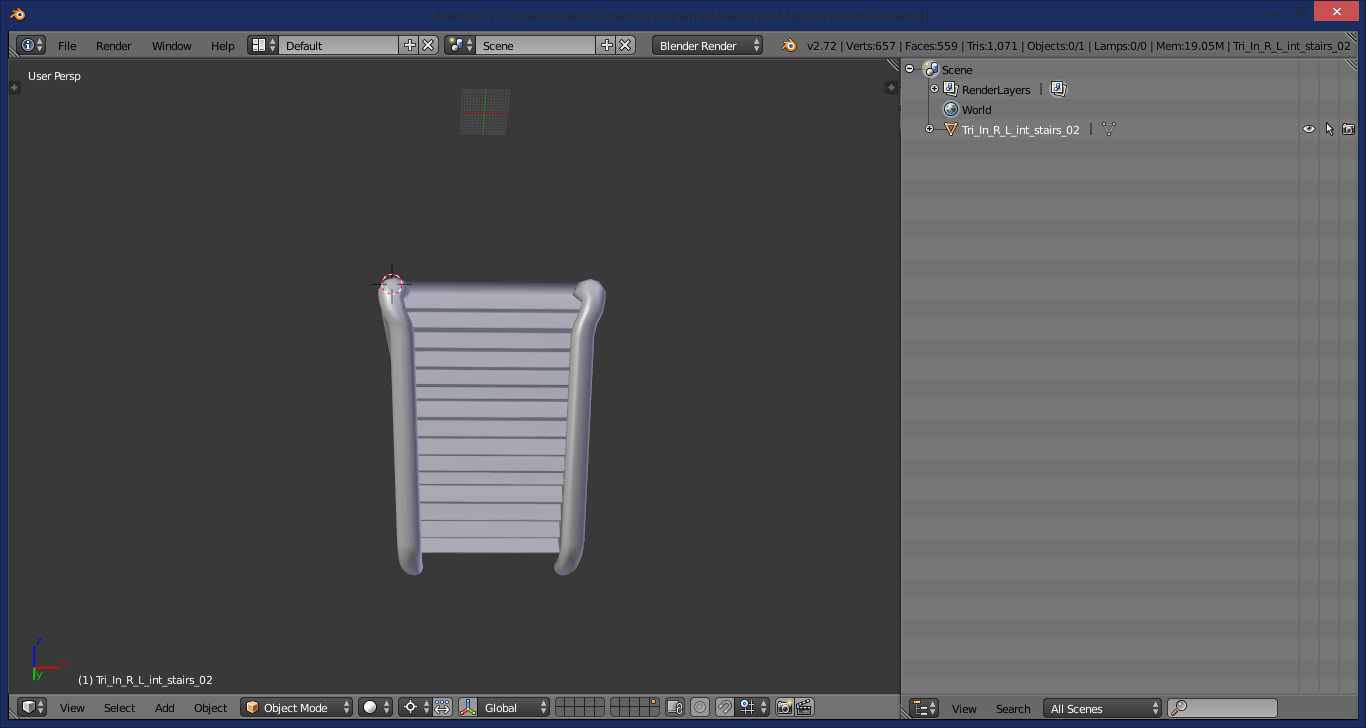Click the Search button in the Outliner header

tap(1013, 709)
